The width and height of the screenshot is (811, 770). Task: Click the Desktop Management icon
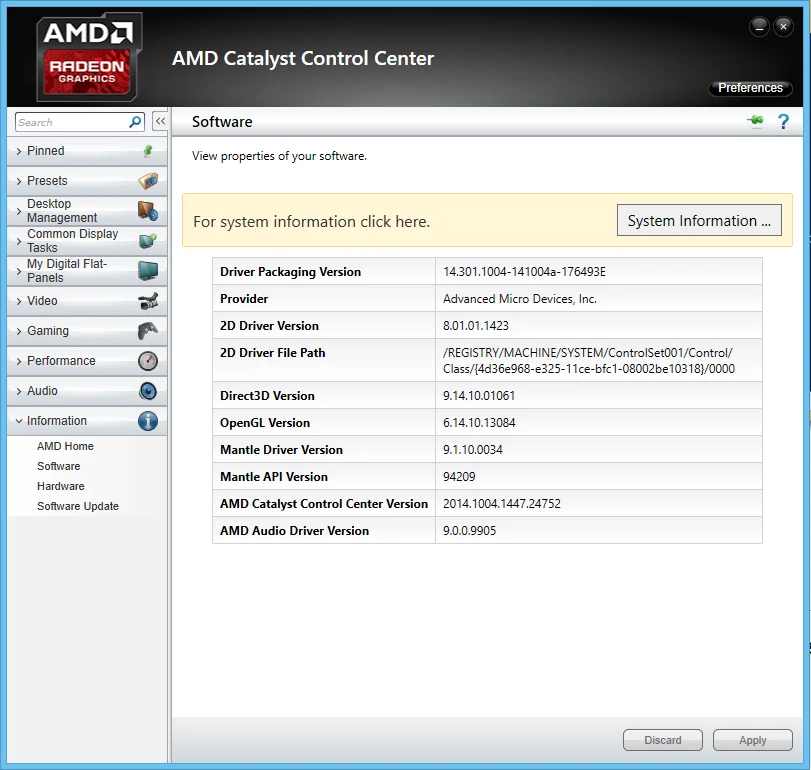[148, 211]
